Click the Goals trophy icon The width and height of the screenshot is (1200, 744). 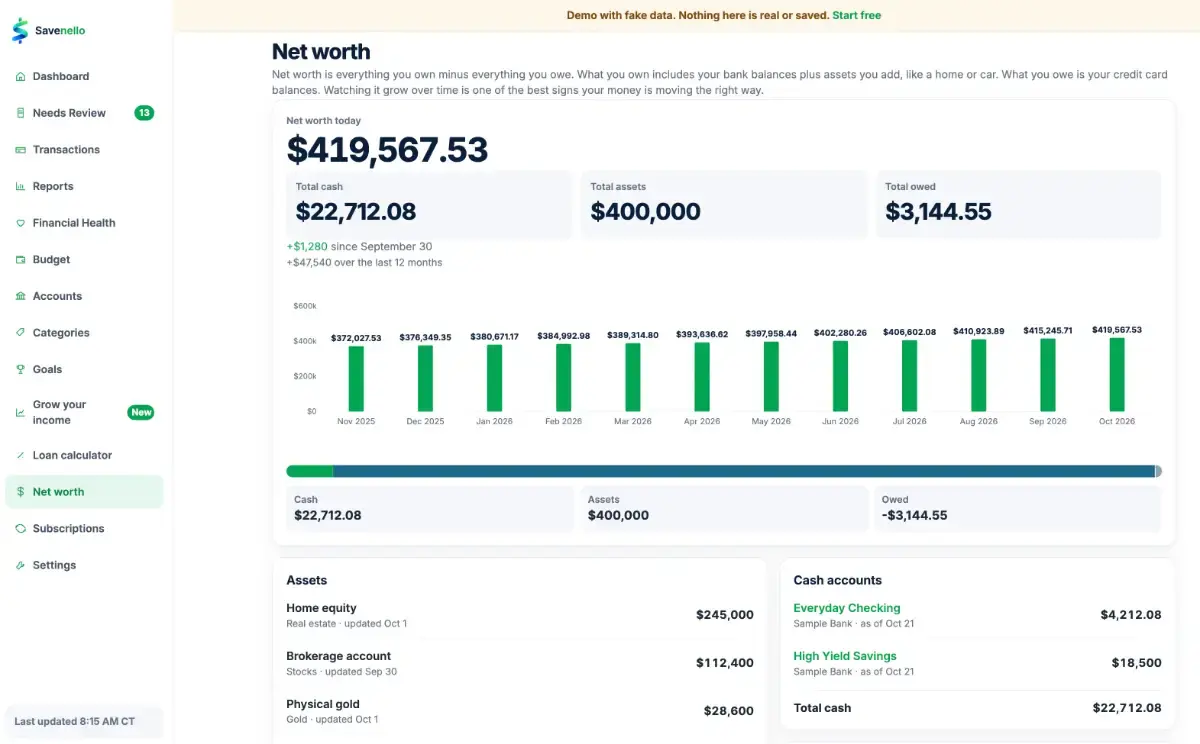(x=20, y=370)
